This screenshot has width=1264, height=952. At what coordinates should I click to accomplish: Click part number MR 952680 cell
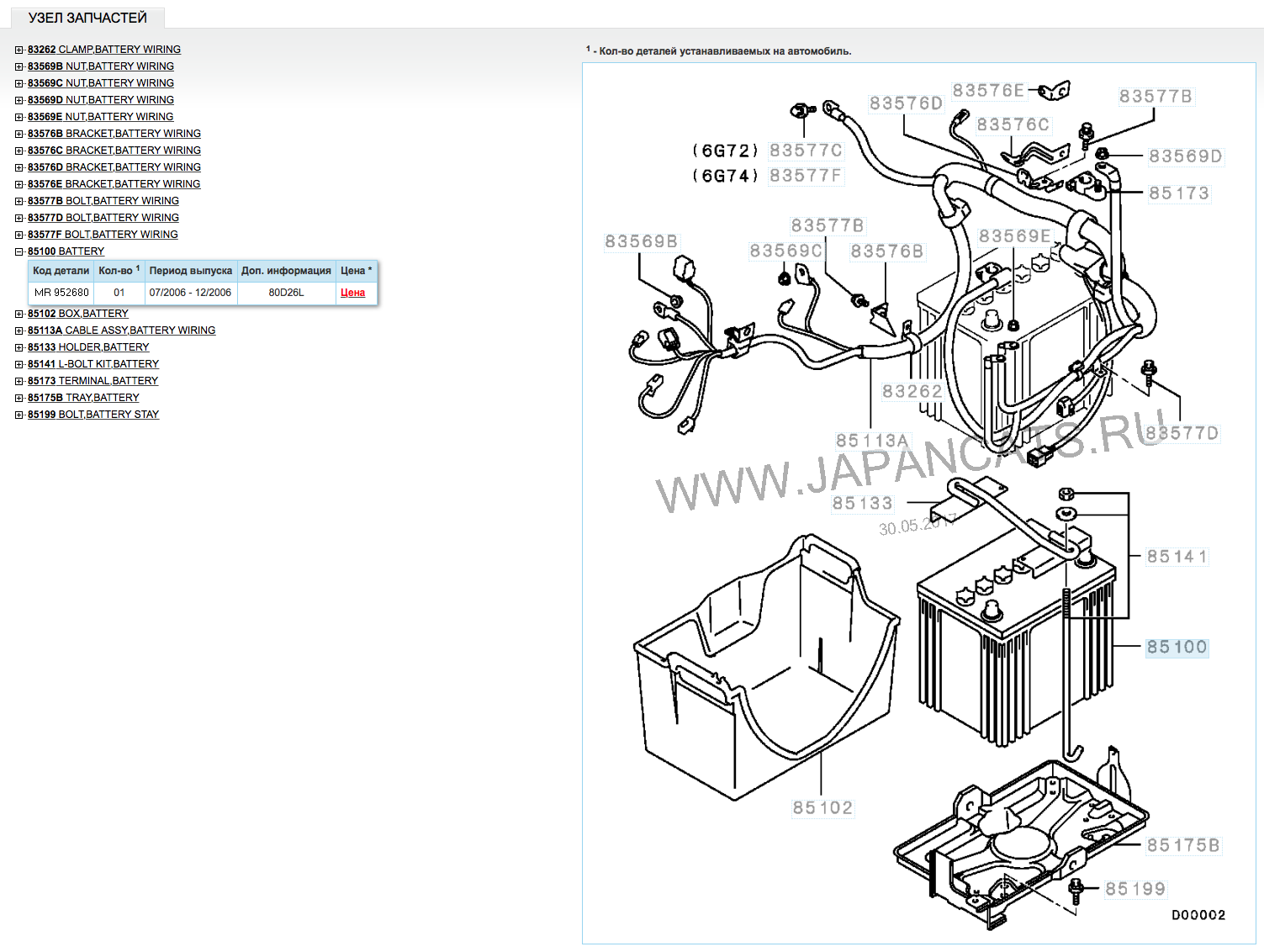pyautogui.click(x=61, y=293)
